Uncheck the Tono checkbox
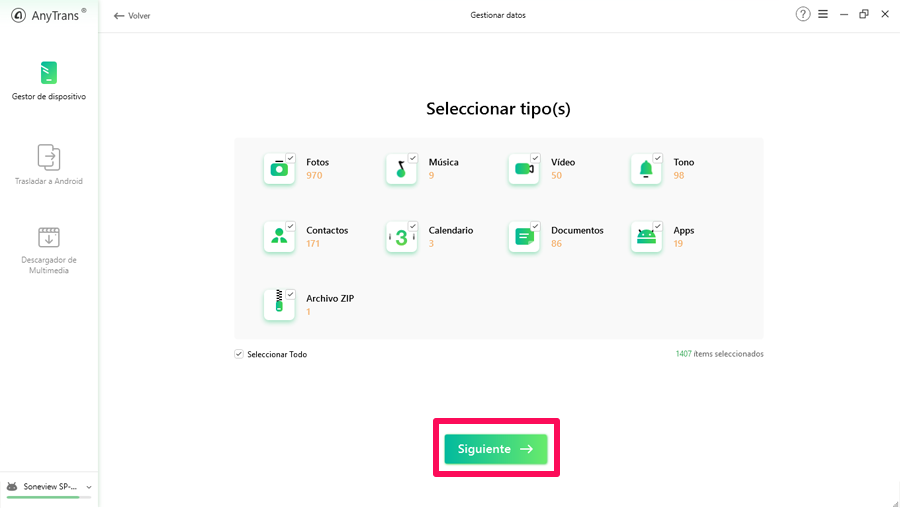900x508 pixels. point(657,158)
